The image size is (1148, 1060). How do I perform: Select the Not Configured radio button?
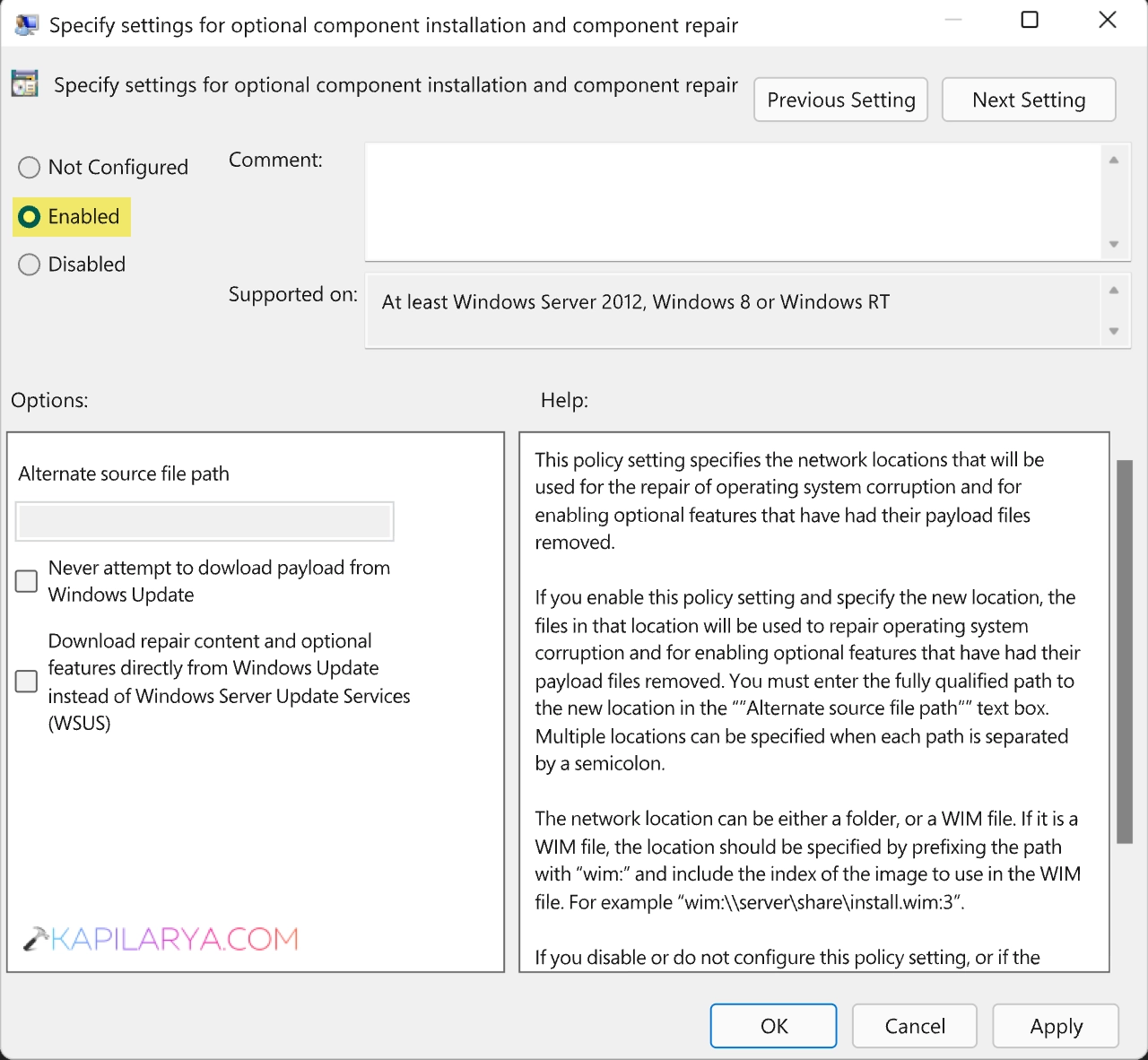click(x=30, y=168)
